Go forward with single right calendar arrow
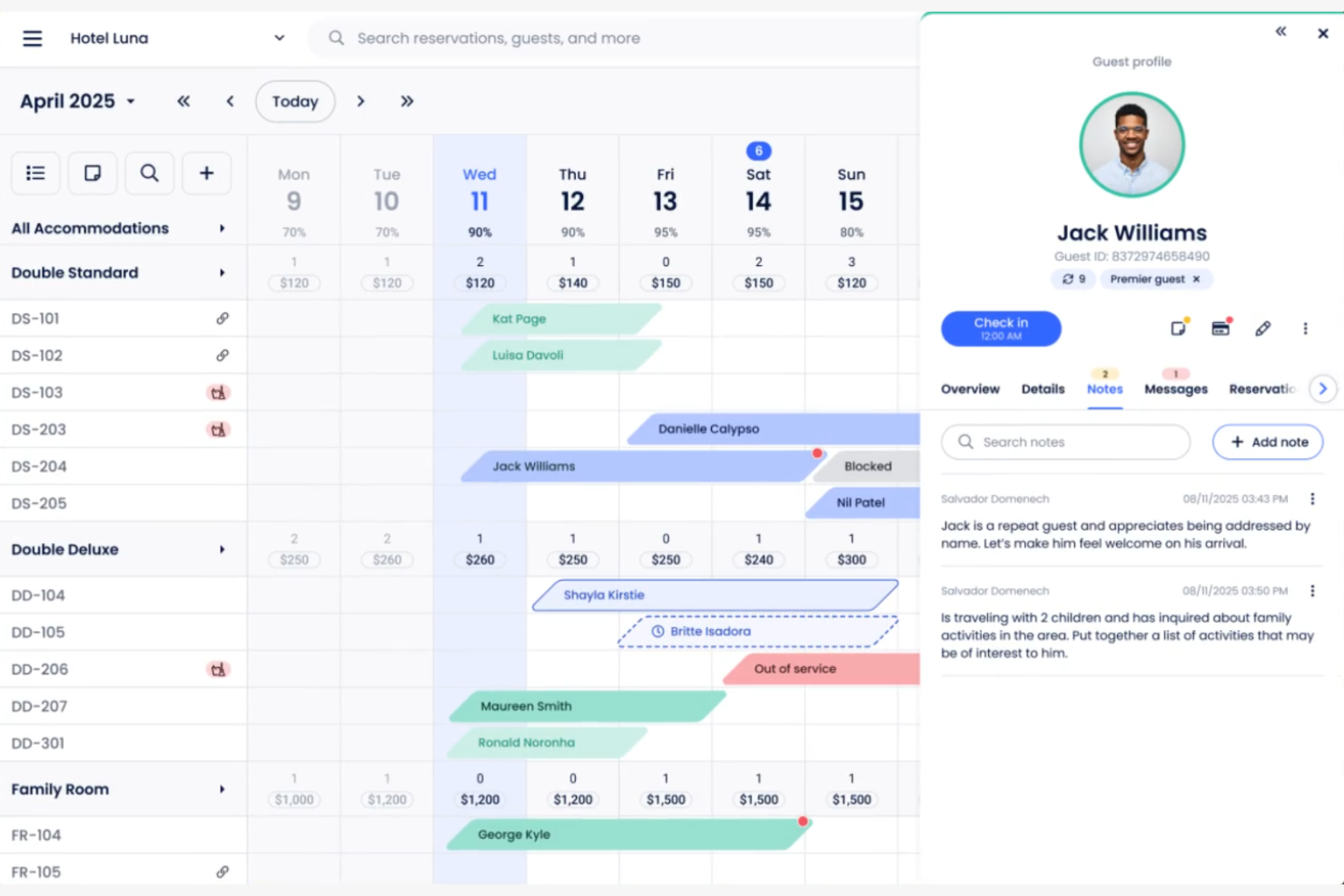This screenshot has height=896, width=1344. tap(361, 101)
